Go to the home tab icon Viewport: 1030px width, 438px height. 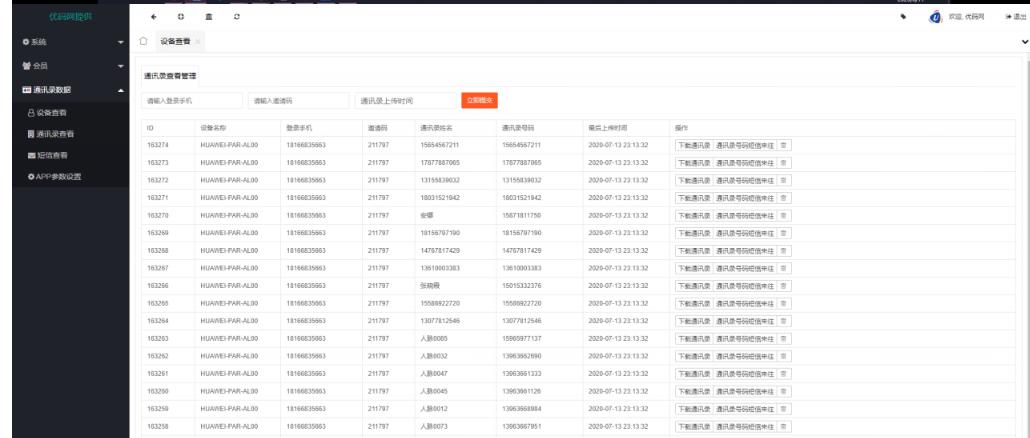point(144,41)
